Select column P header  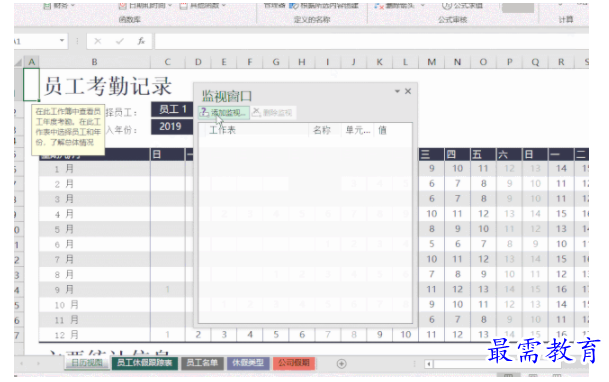click(x=509, y=62)
